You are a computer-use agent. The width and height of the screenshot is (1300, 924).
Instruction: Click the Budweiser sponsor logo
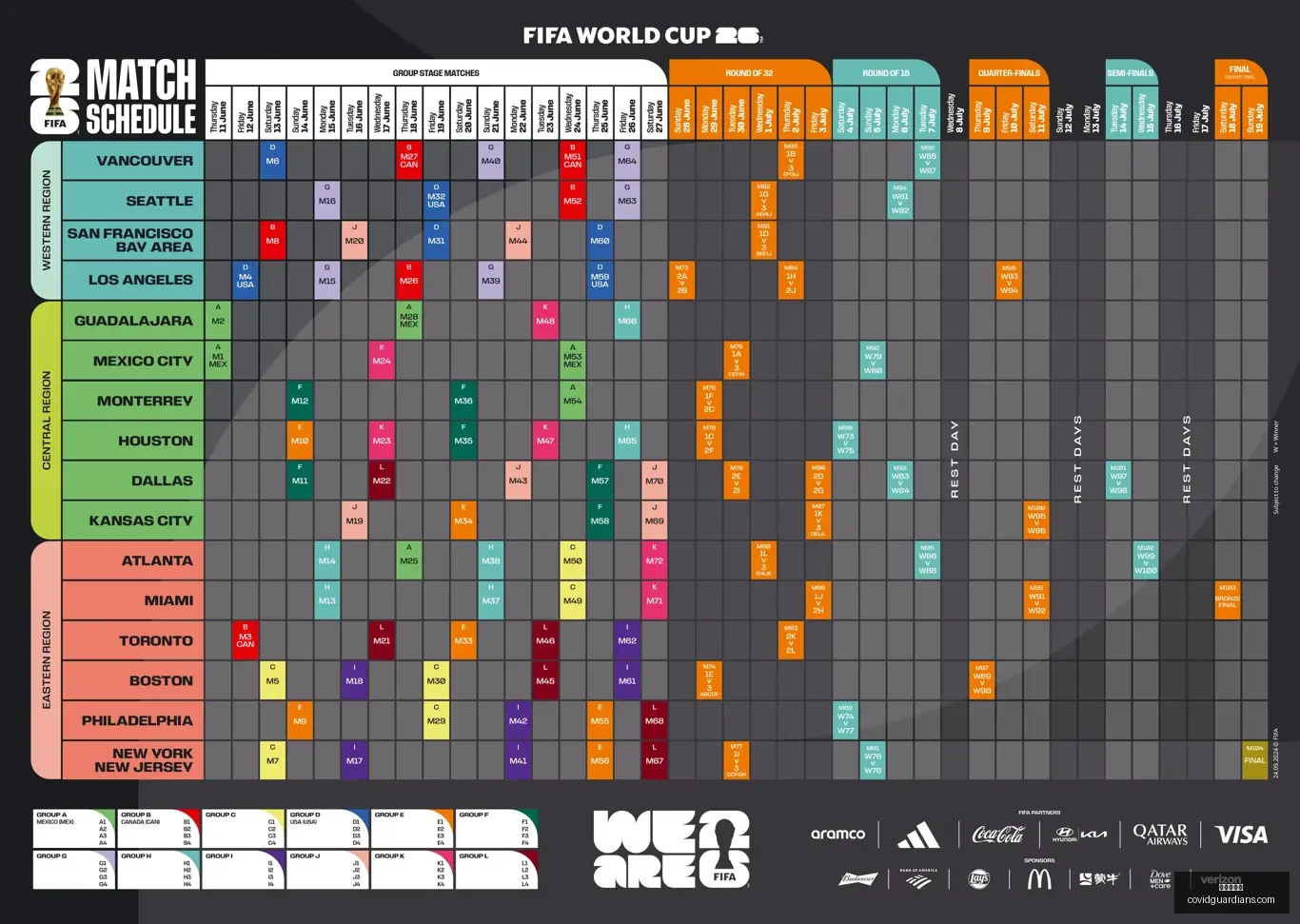(x=857, y=879)
